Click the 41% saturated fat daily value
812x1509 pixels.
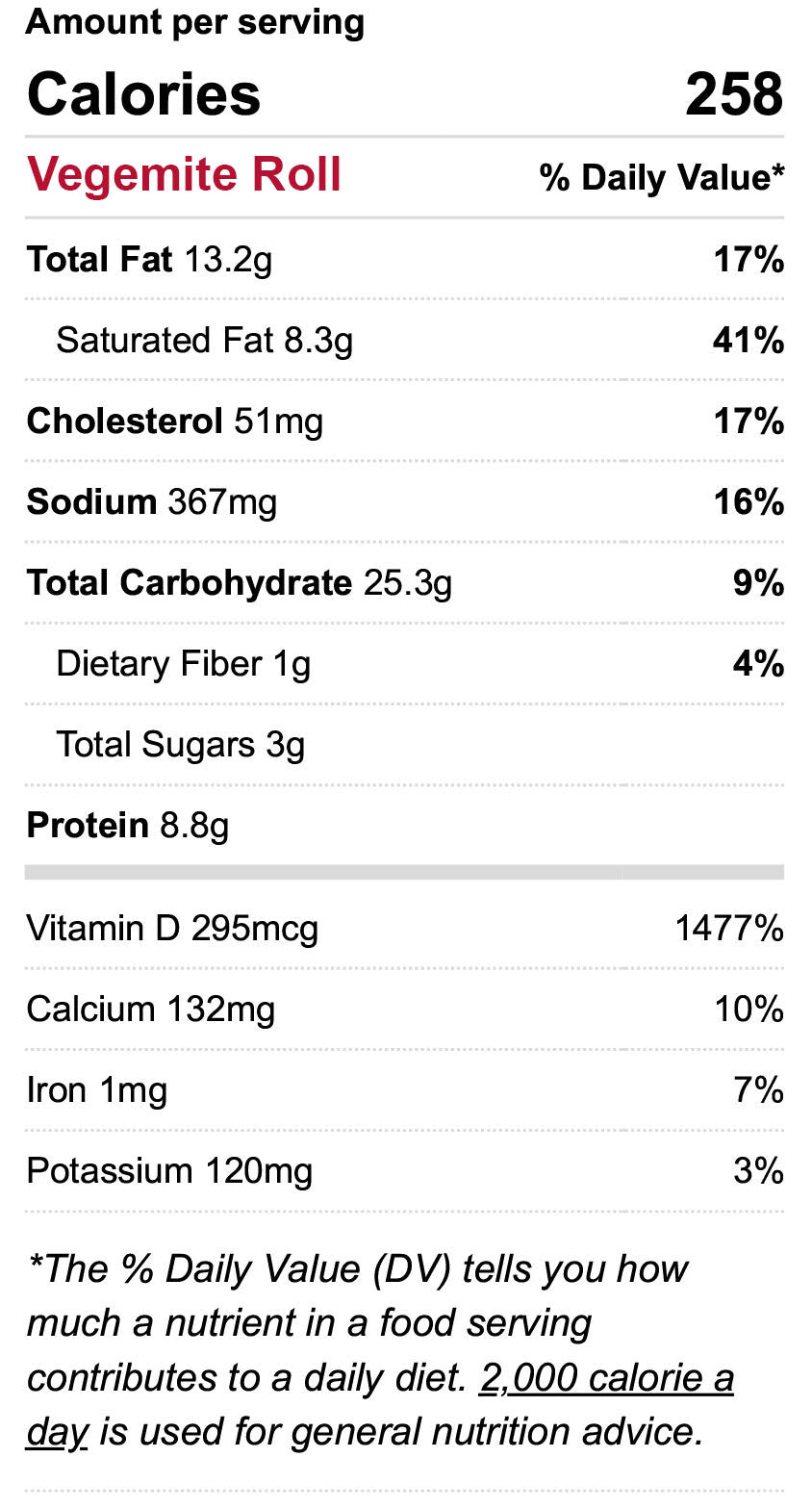pyautogui.click(x=748, y=341)
